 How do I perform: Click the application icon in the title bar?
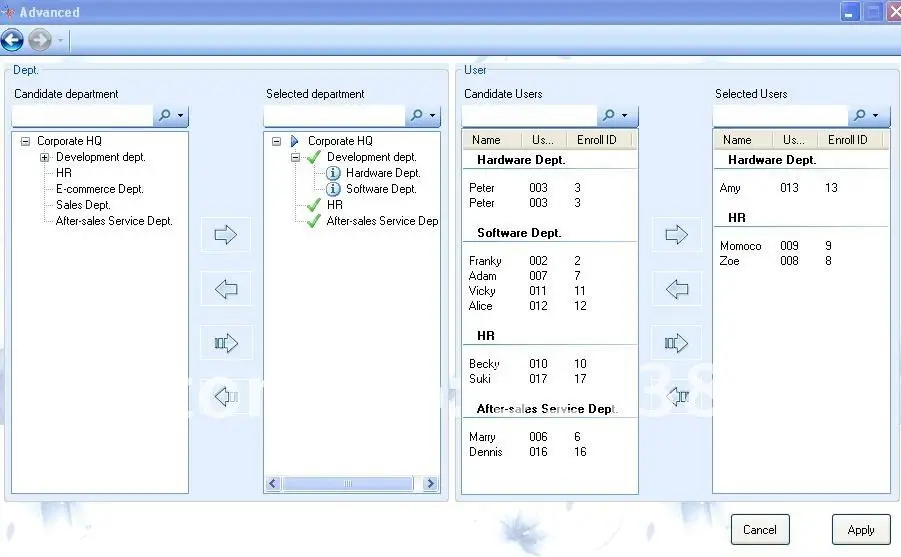pyautogui.click(x=8, y=11)
